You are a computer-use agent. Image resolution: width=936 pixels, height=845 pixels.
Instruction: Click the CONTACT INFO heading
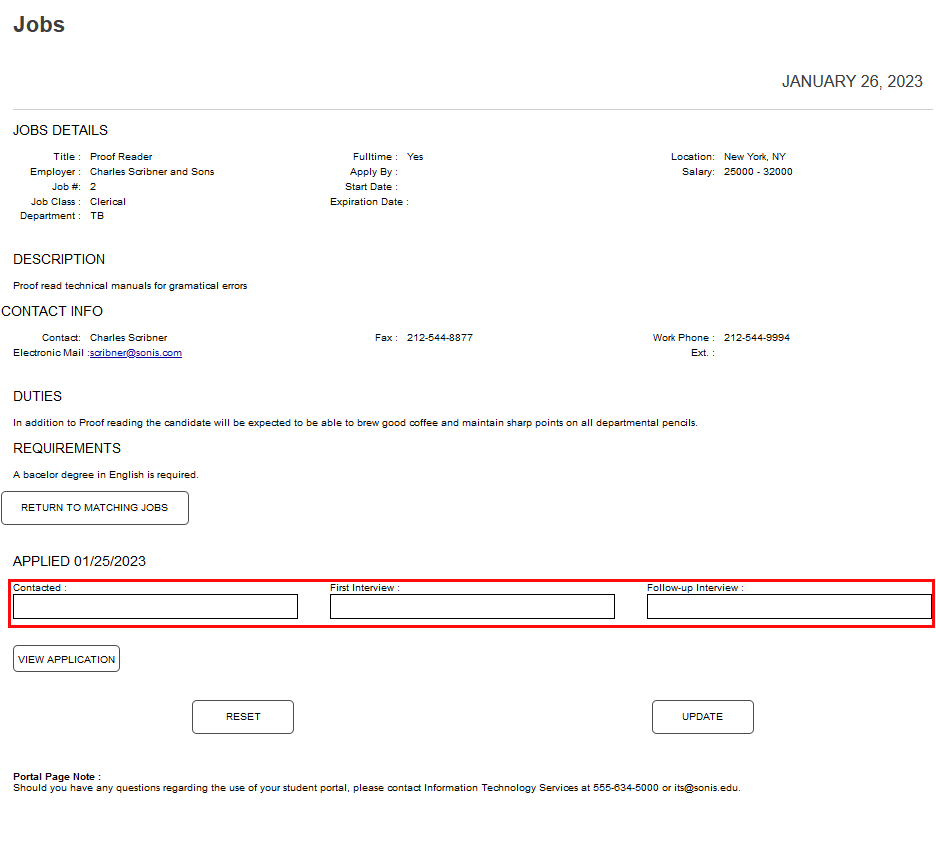[52, 311]
